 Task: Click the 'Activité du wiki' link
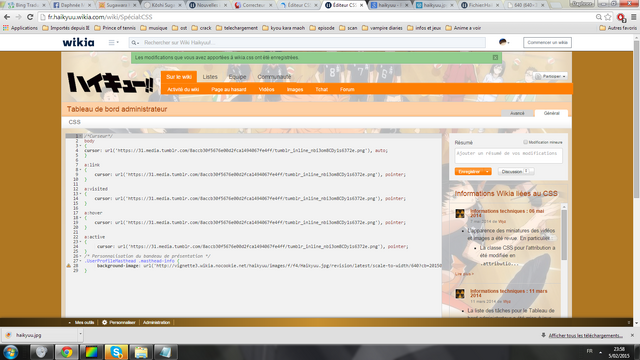point(183,89)
